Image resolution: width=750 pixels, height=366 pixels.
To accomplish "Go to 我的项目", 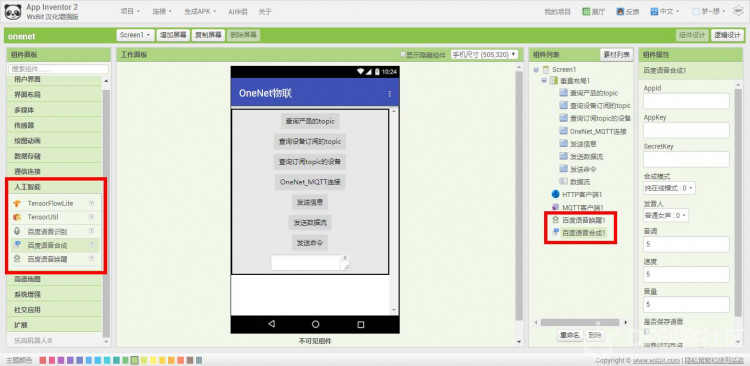I will pos(557,12).
